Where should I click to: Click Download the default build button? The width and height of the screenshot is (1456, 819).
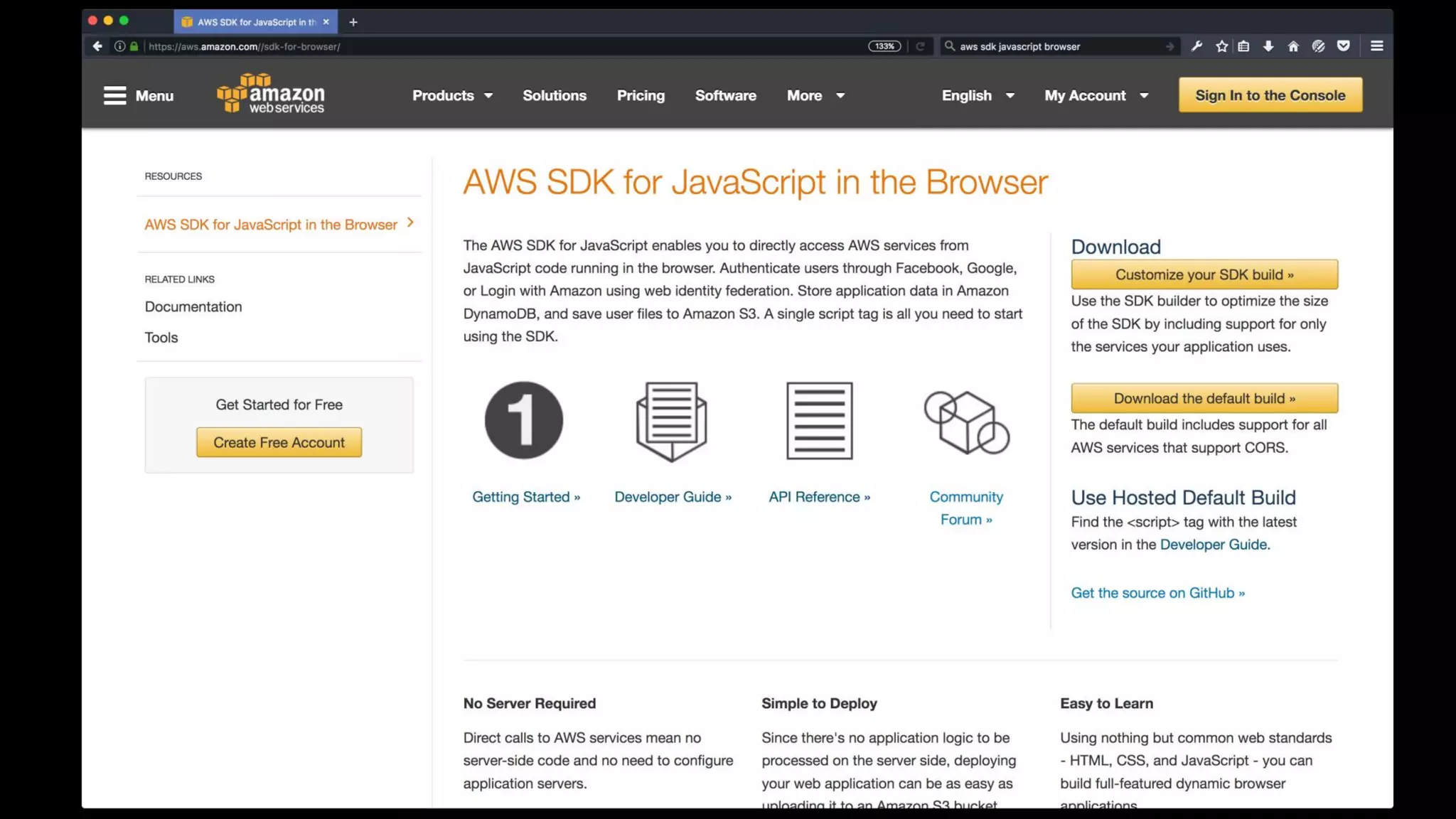tap(1204, 398)
